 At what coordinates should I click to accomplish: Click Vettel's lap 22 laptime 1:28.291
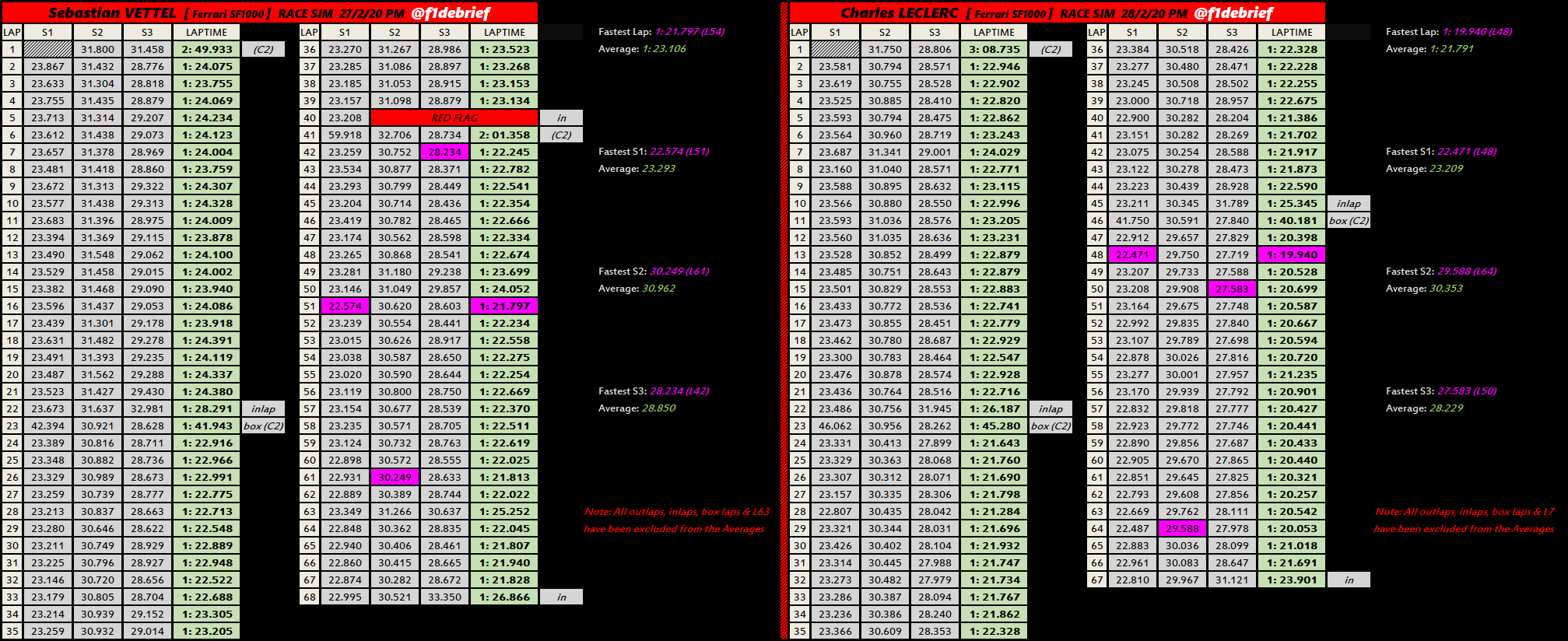pyautogui.click(x=207, y=408)
